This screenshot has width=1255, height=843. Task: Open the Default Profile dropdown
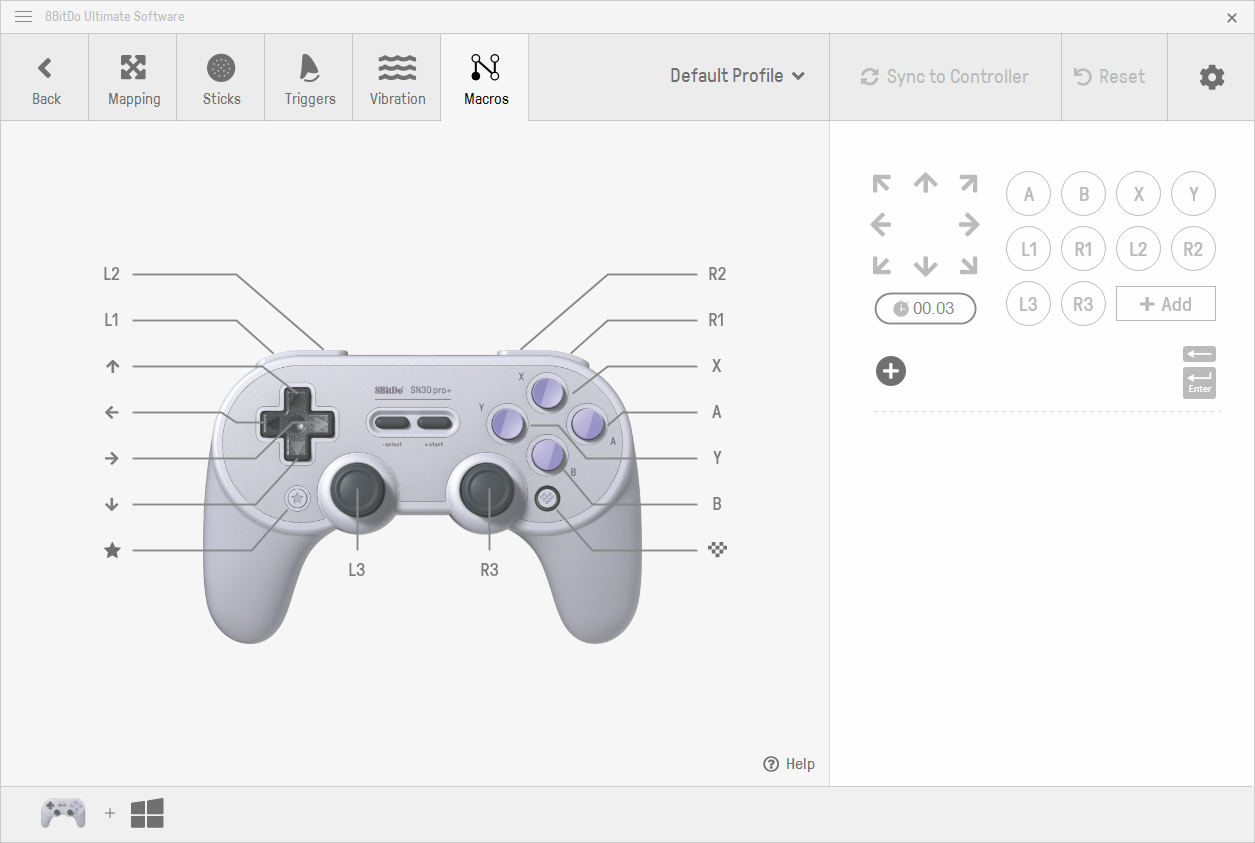tap(738, 76)
